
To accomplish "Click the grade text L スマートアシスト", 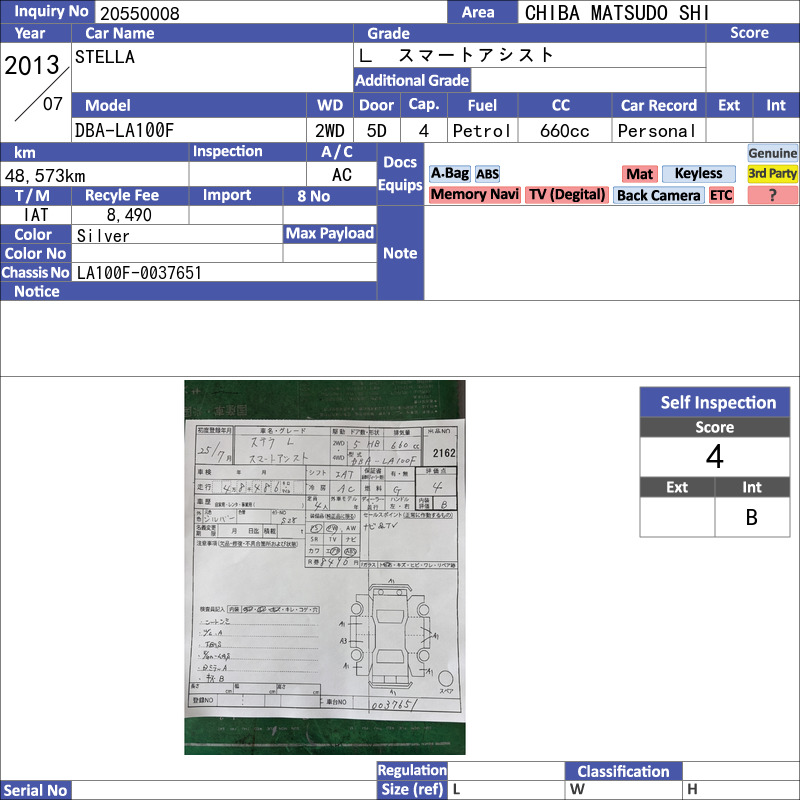I will click(x=455, y=55).
